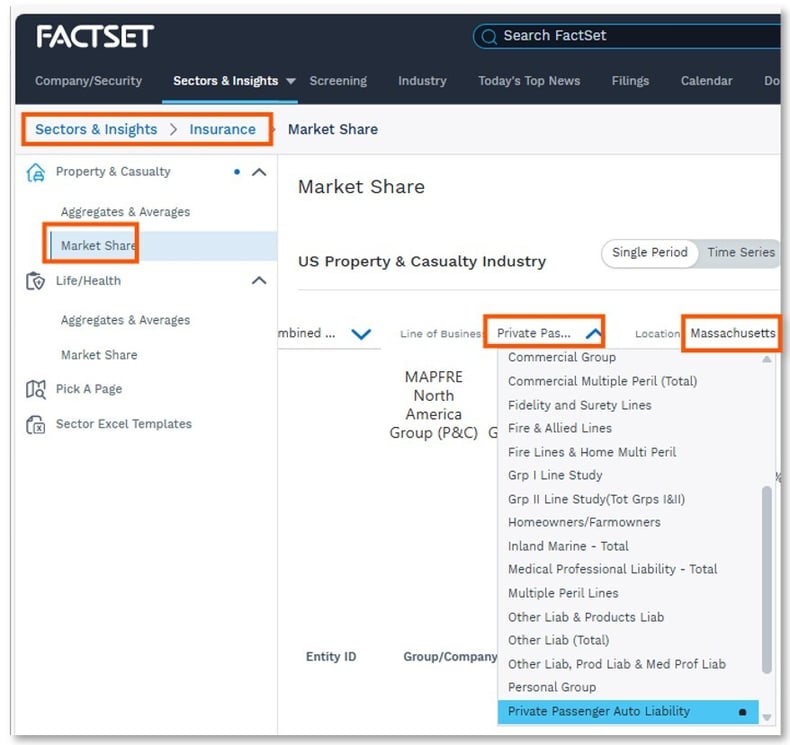Collapse the Property & Casualty section

[x=258, y=172]
